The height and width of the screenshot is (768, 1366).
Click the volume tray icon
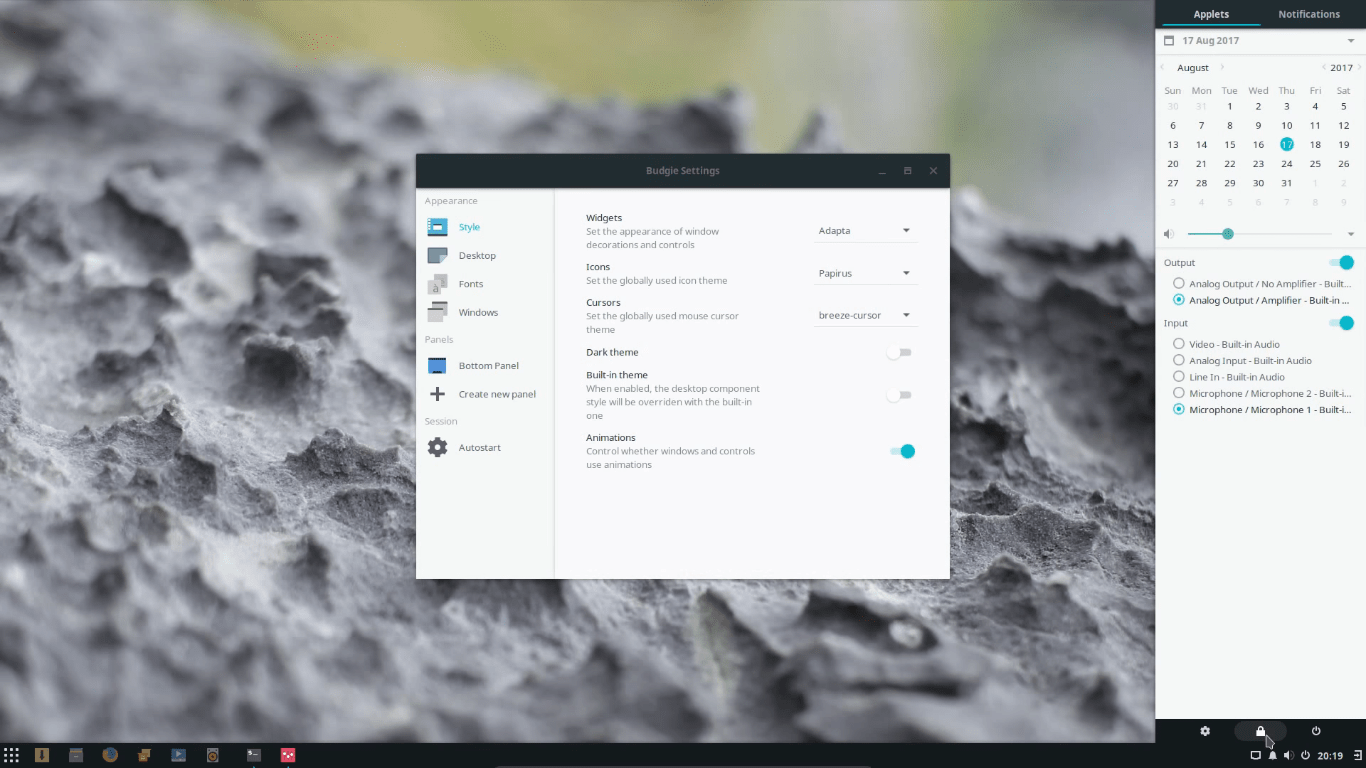(x=1288, y=755)
